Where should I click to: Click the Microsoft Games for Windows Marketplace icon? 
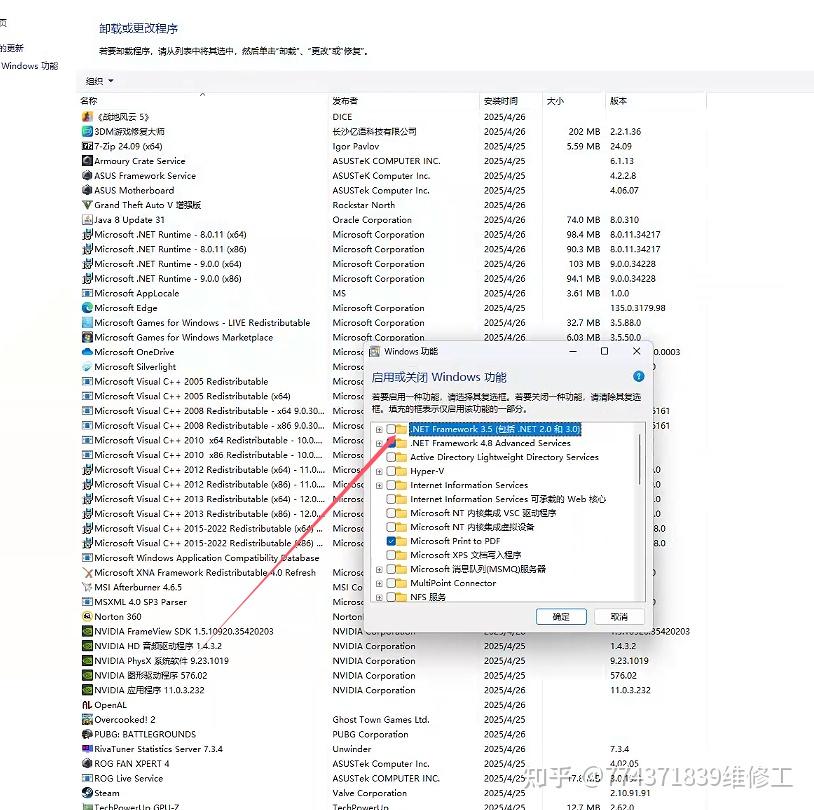pyautogui.click(x=87, y=338)
